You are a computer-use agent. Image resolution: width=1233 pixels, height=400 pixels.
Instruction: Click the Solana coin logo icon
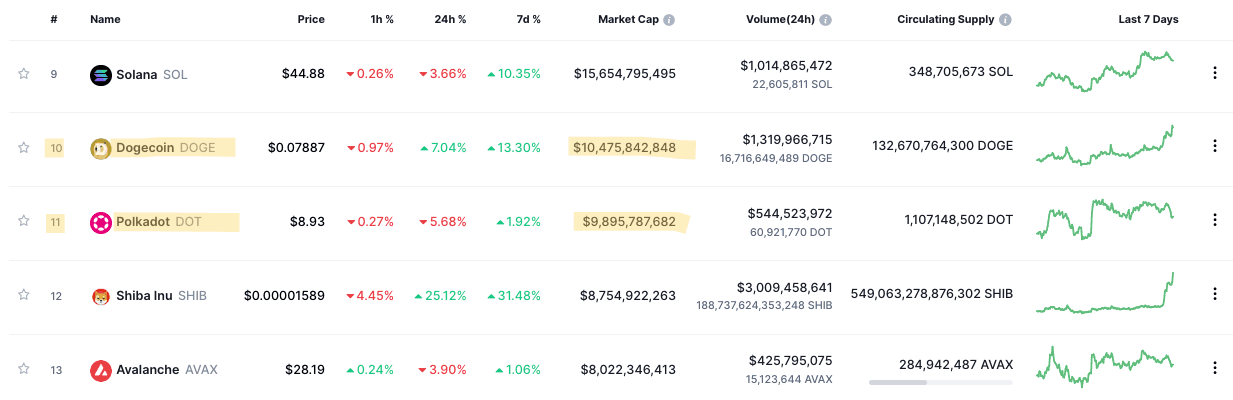[x=100, y=74]
